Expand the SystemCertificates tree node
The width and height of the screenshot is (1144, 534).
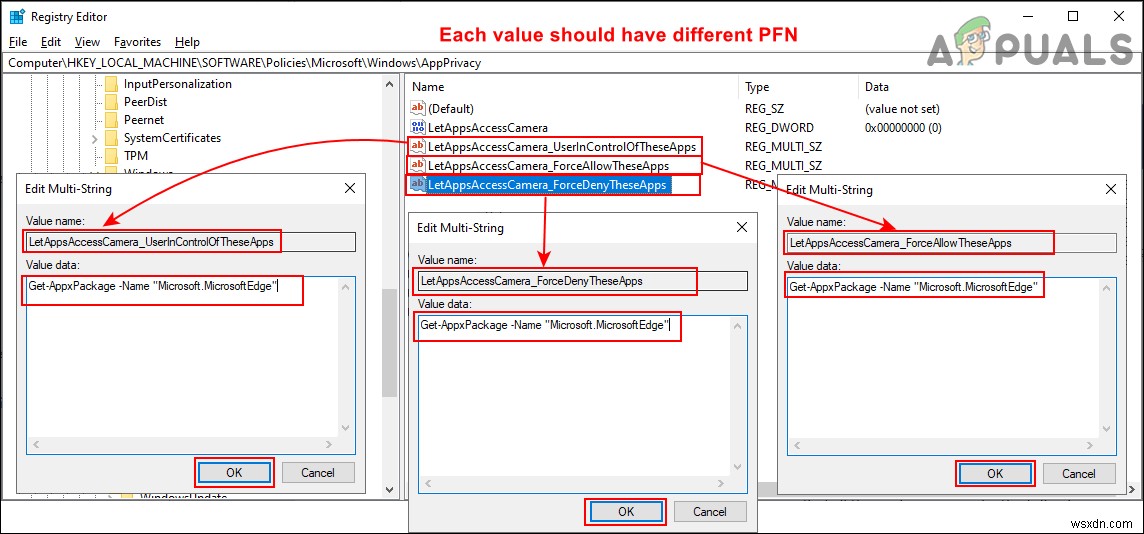[95, 138]
